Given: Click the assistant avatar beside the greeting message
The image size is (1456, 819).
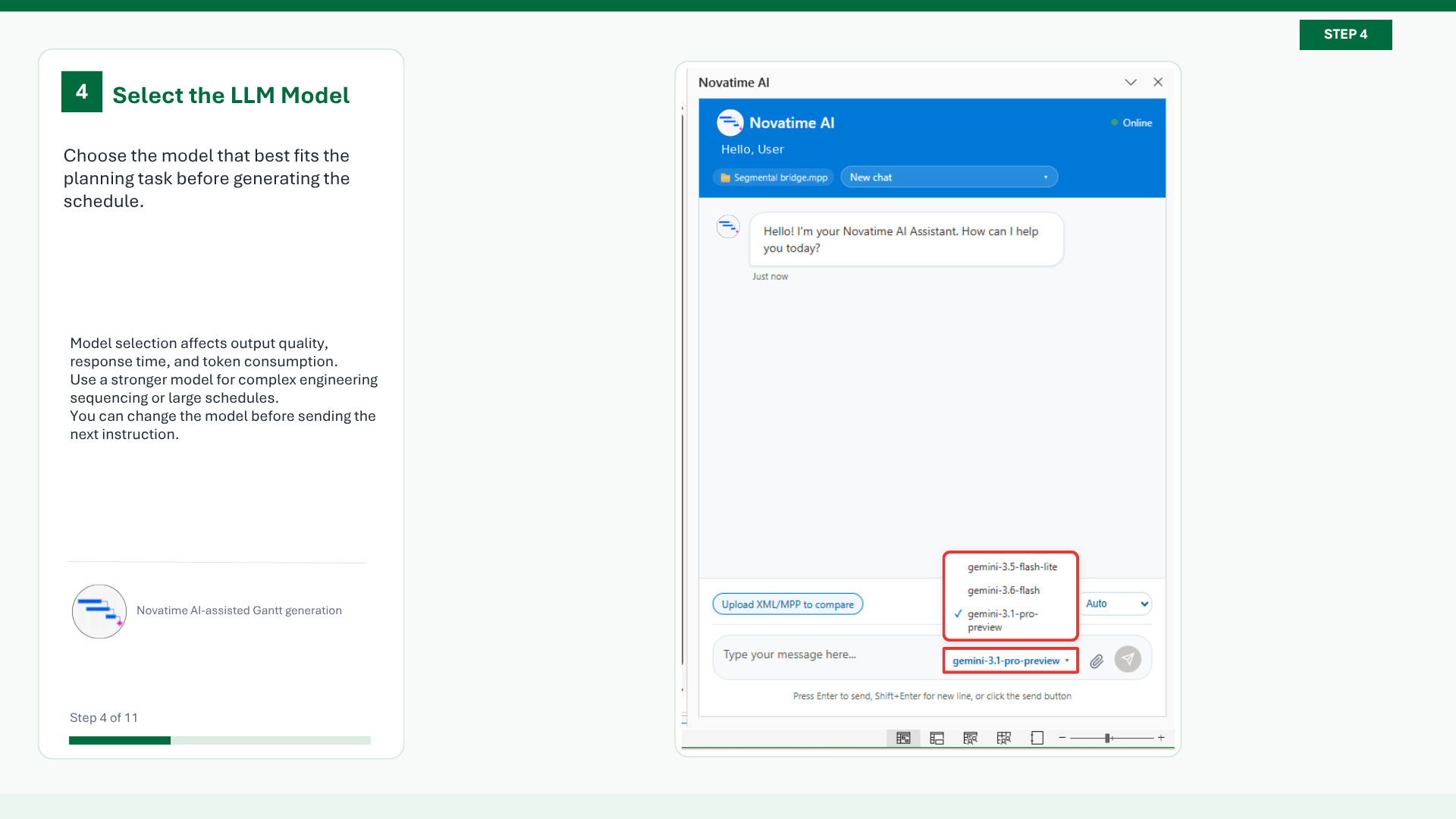Looking at the screenshot, I should point(728,226).
